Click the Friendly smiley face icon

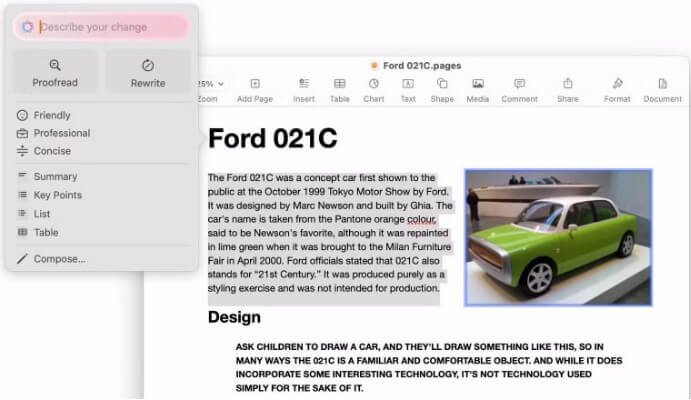(x=22, y=115)
